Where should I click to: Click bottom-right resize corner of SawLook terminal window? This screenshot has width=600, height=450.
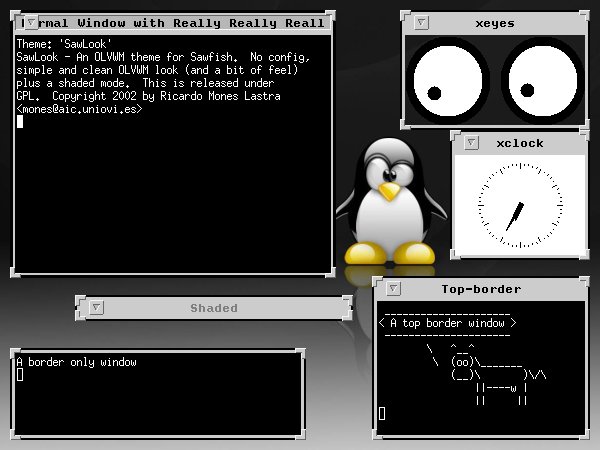pyautogui.click(x=330, y=272)
